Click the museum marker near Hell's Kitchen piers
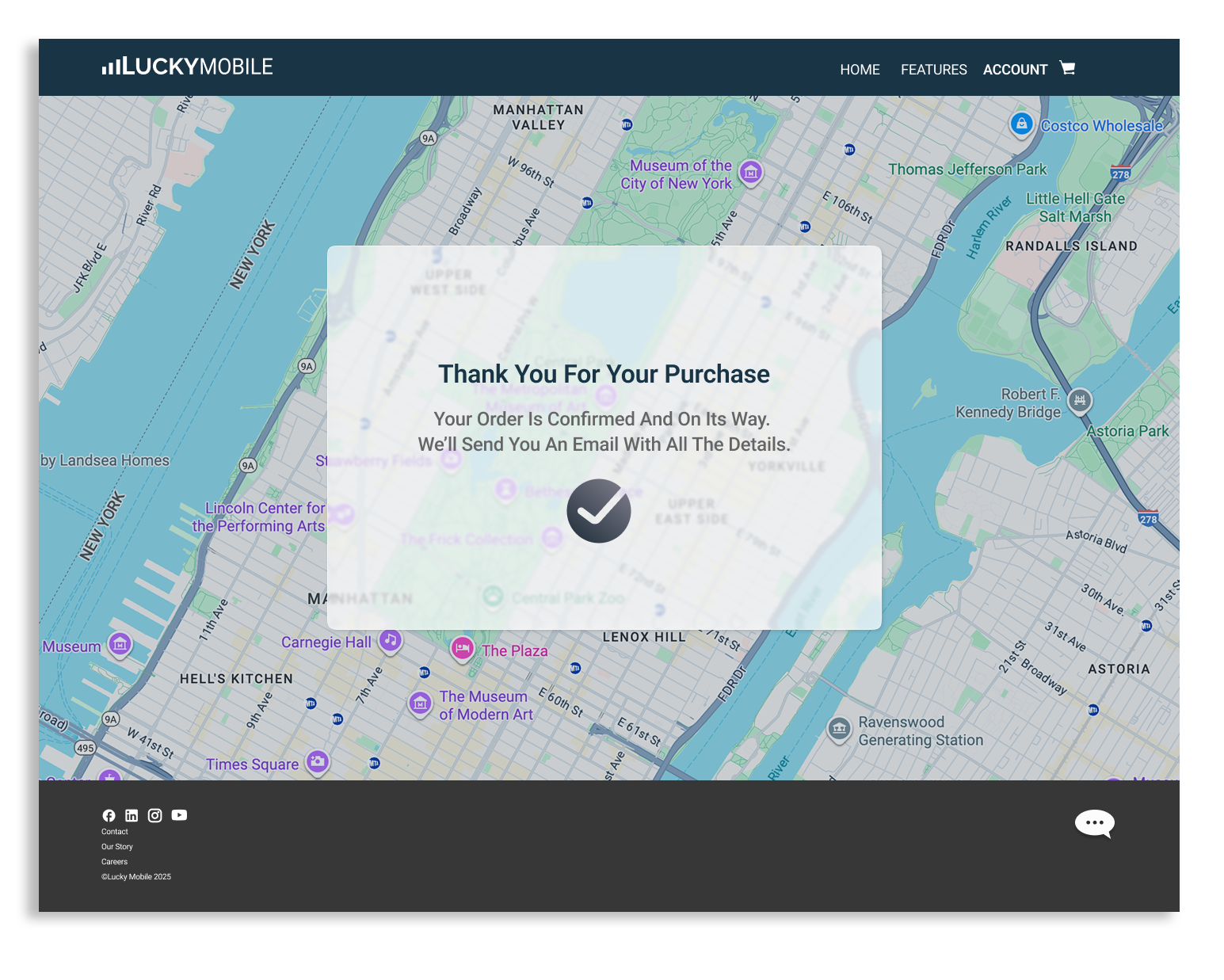This screenshot has width=1224, height=980. [x=120, y=645]
